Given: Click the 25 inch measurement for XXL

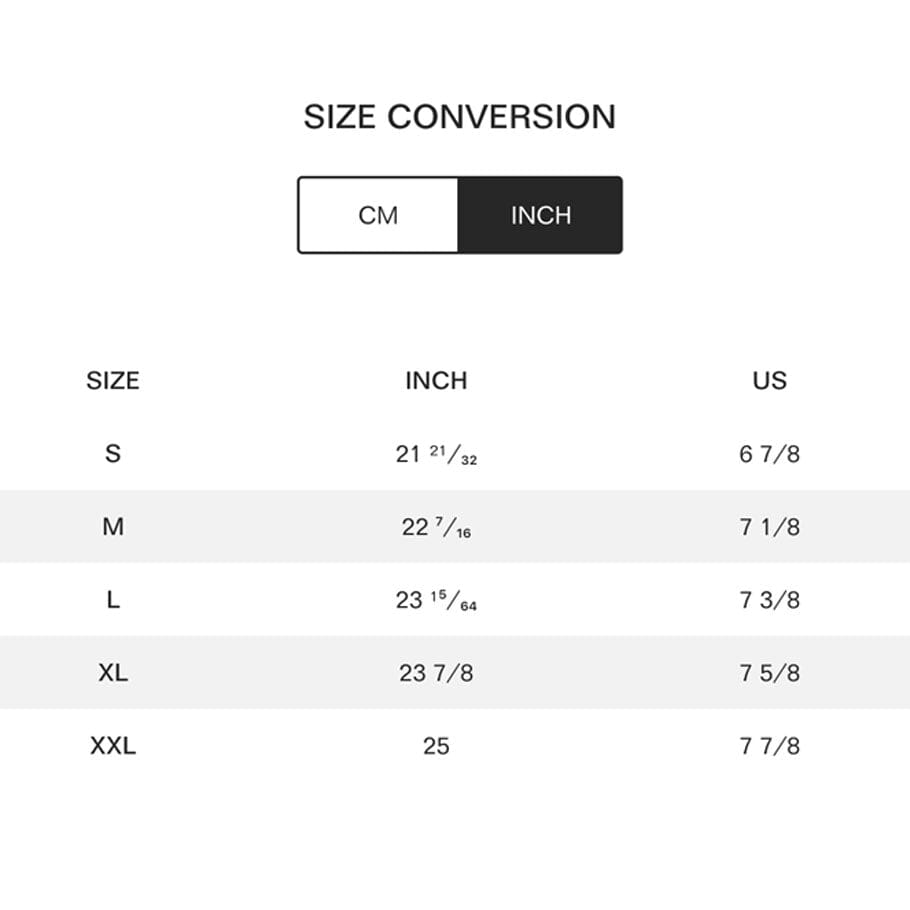Looking at the screenshot, I should (436, 746).
